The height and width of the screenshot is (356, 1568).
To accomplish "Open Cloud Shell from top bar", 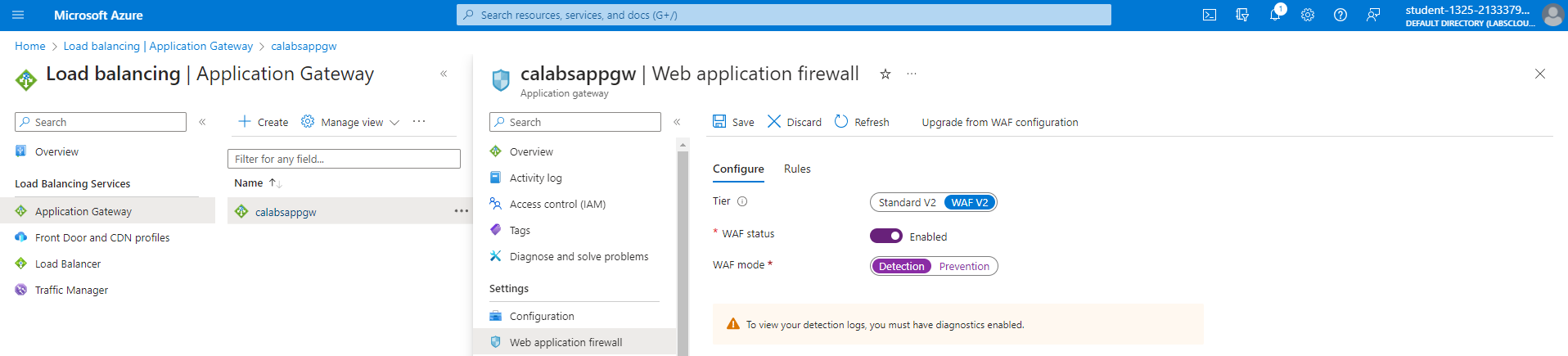I will point(1210,15).
